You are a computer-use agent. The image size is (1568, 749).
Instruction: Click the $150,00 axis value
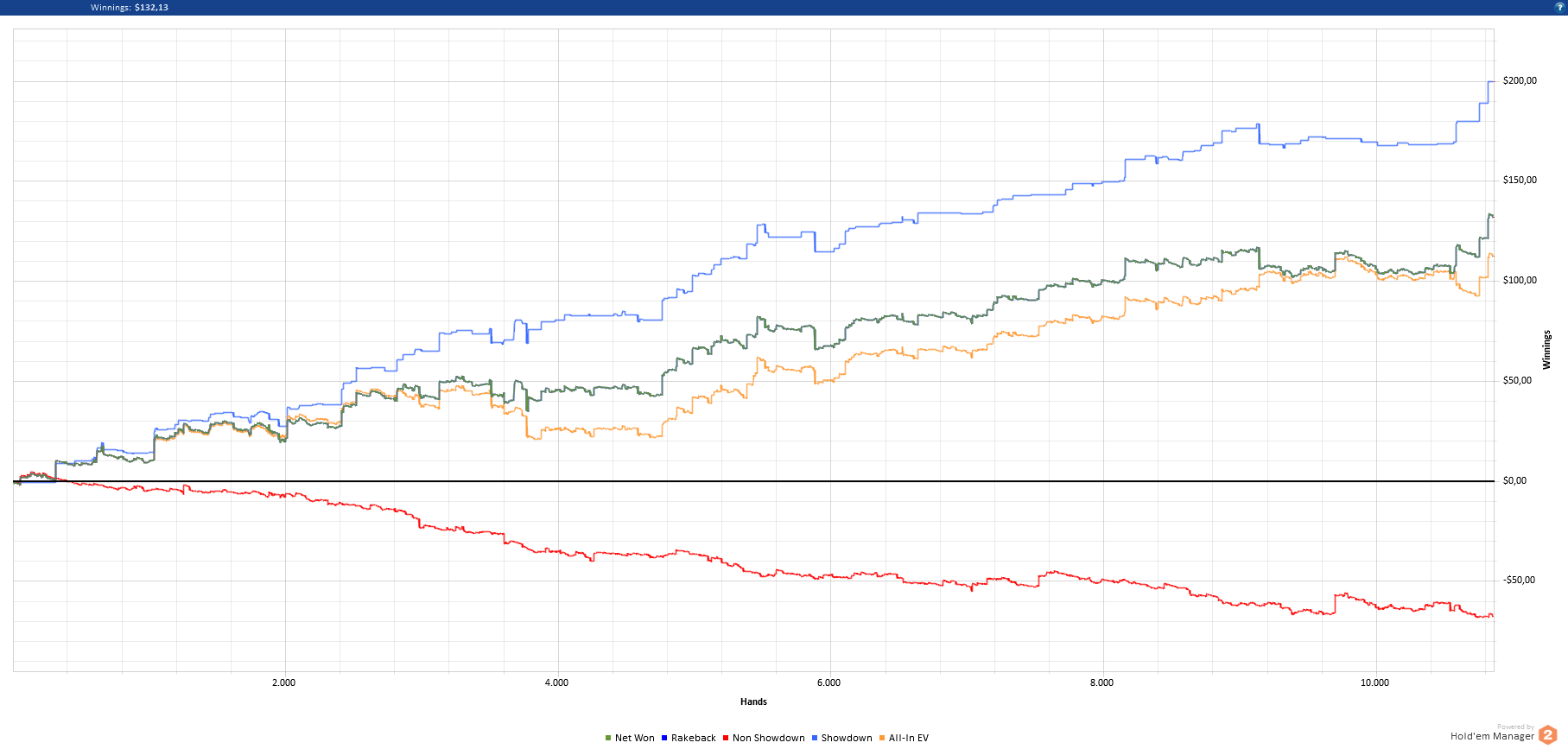point(1520,180)
